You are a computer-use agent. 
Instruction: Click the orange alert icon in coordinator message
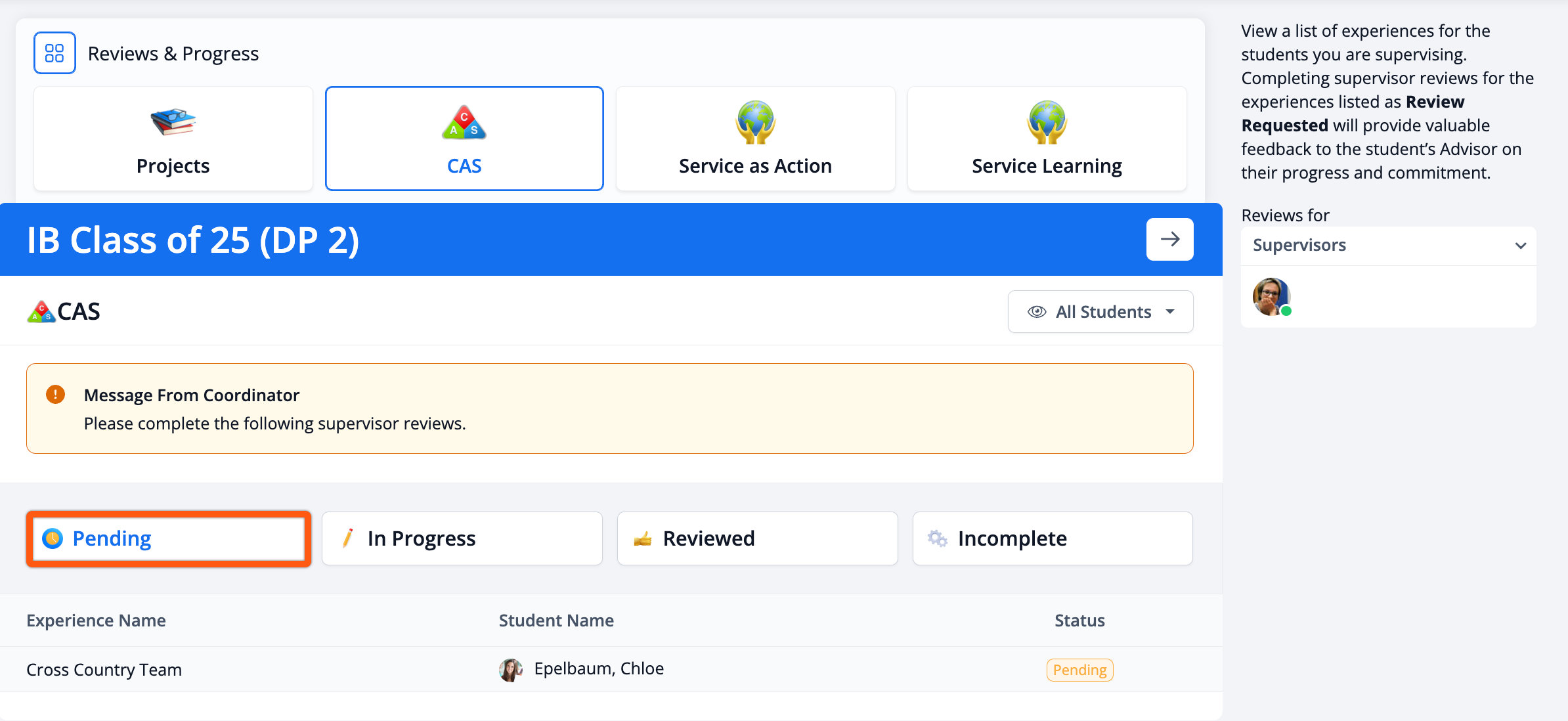[55, 395]
